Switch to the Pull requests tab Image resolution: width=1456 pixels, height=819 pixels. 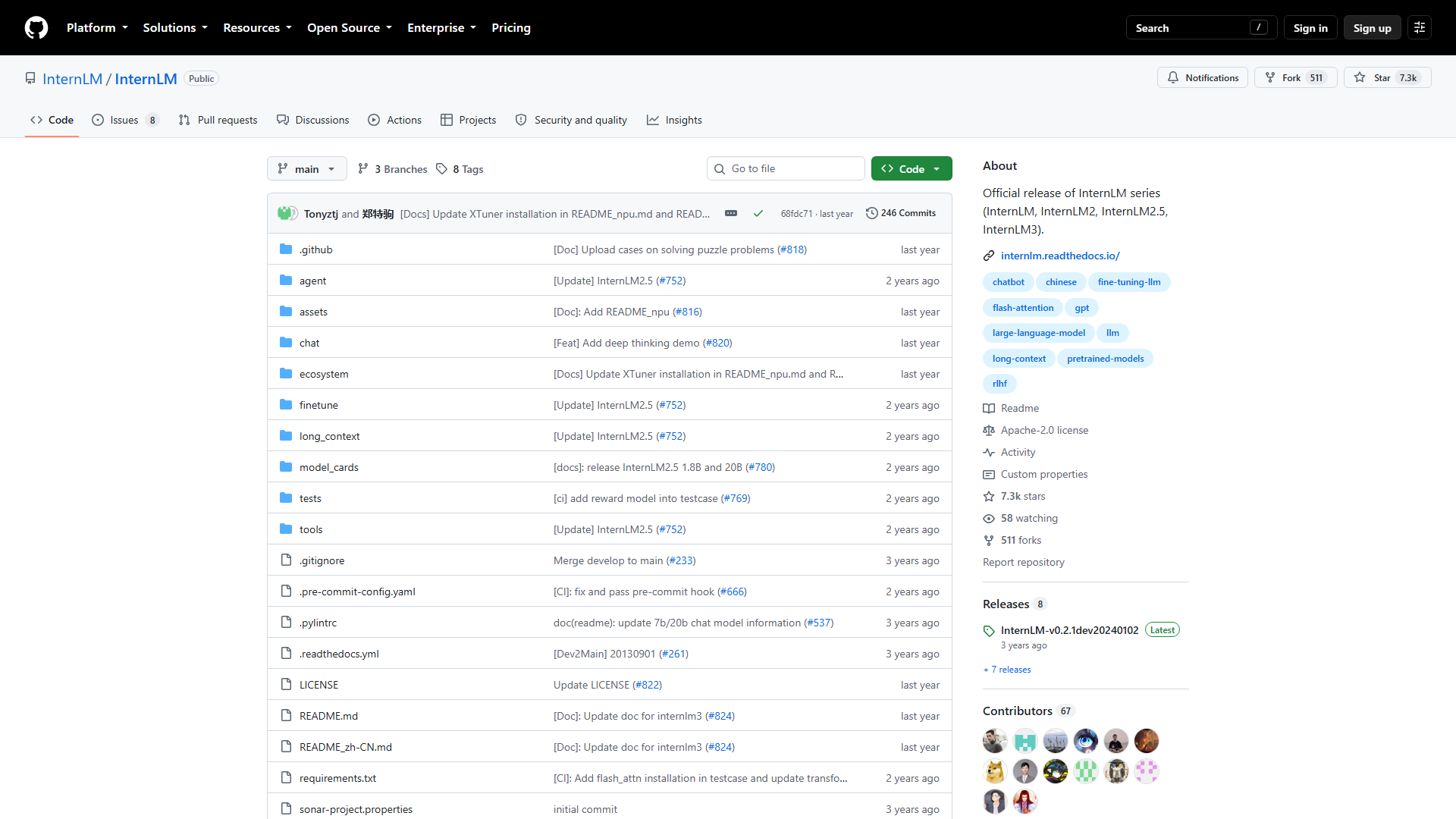click(218, 120)
